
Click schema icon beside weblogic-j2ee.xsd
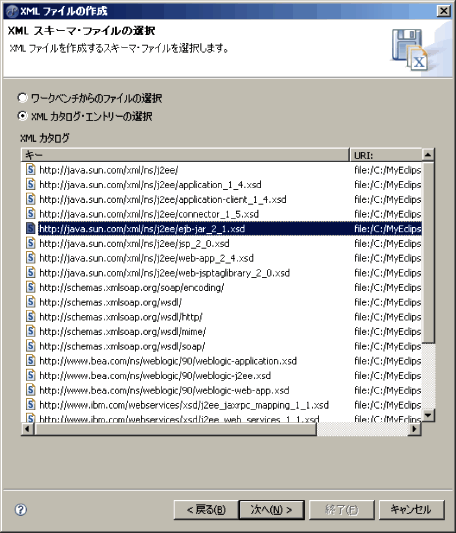(x=31, y=375)
